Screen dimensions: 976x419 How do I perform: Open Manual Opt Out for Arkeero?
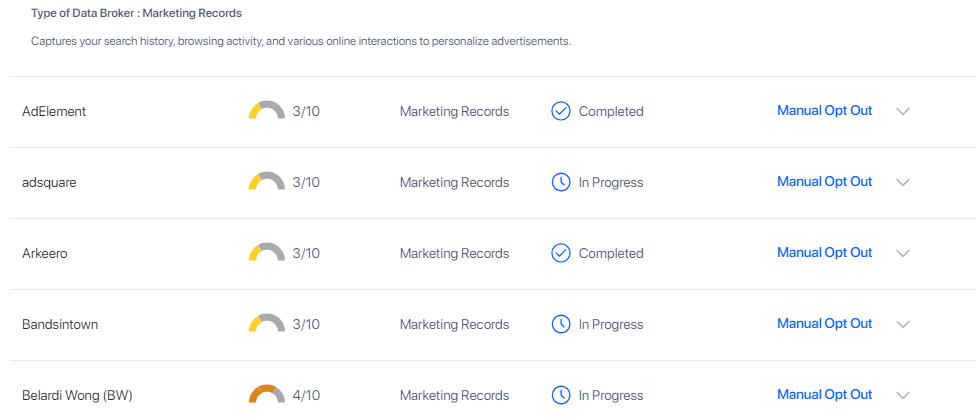[x=825, y=253]
